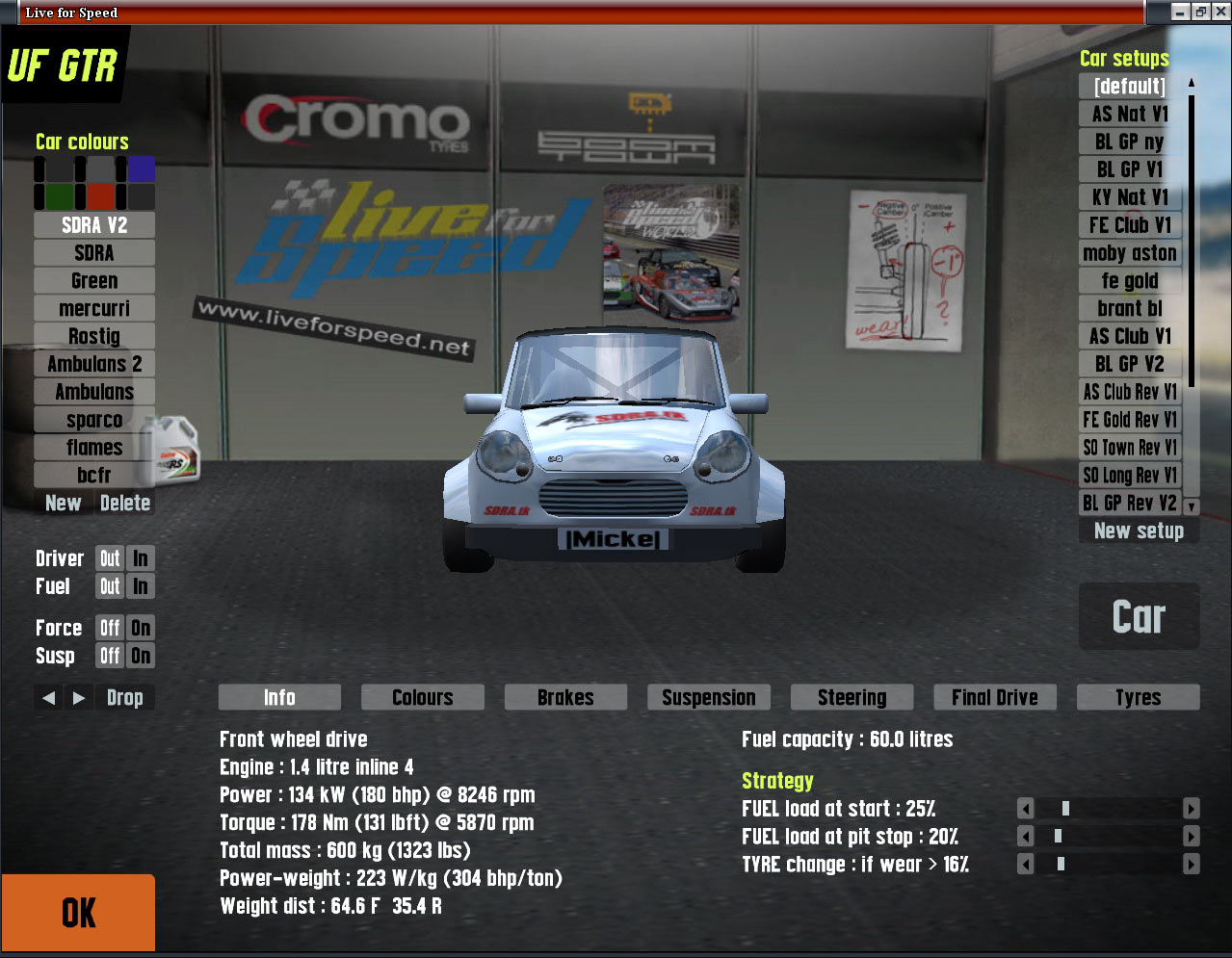1232x958 pixels.
Task: Click next car arrow beside Drop
Action: point(79,698)
